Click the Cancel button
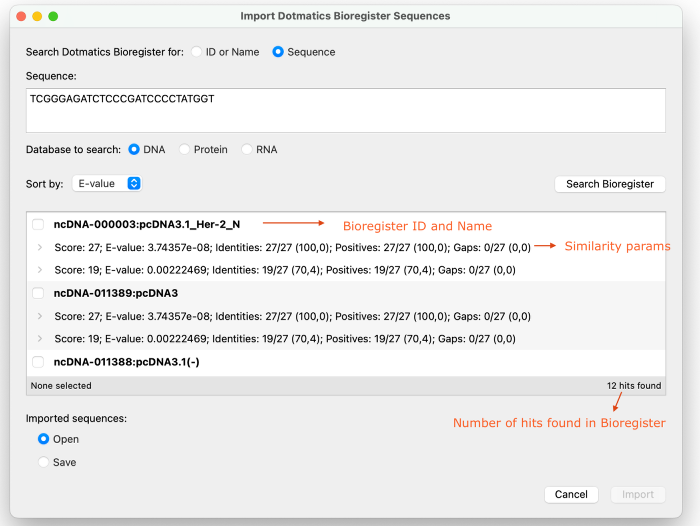Viewport: 700px width, 529px height. coord(571,495)
